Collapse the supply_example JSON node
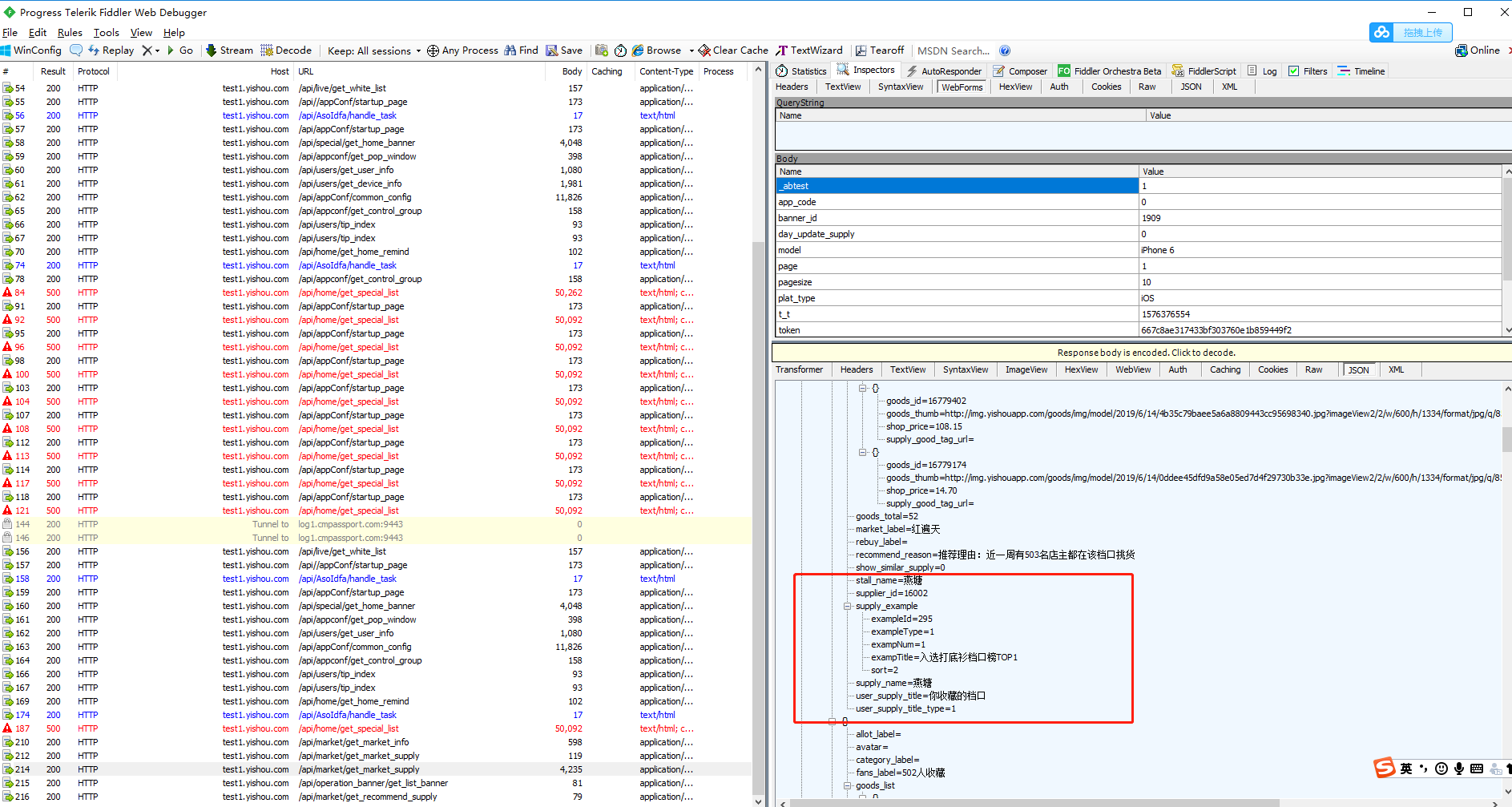The width and height of the screenshot is (1512, 807). coord(847,606)
